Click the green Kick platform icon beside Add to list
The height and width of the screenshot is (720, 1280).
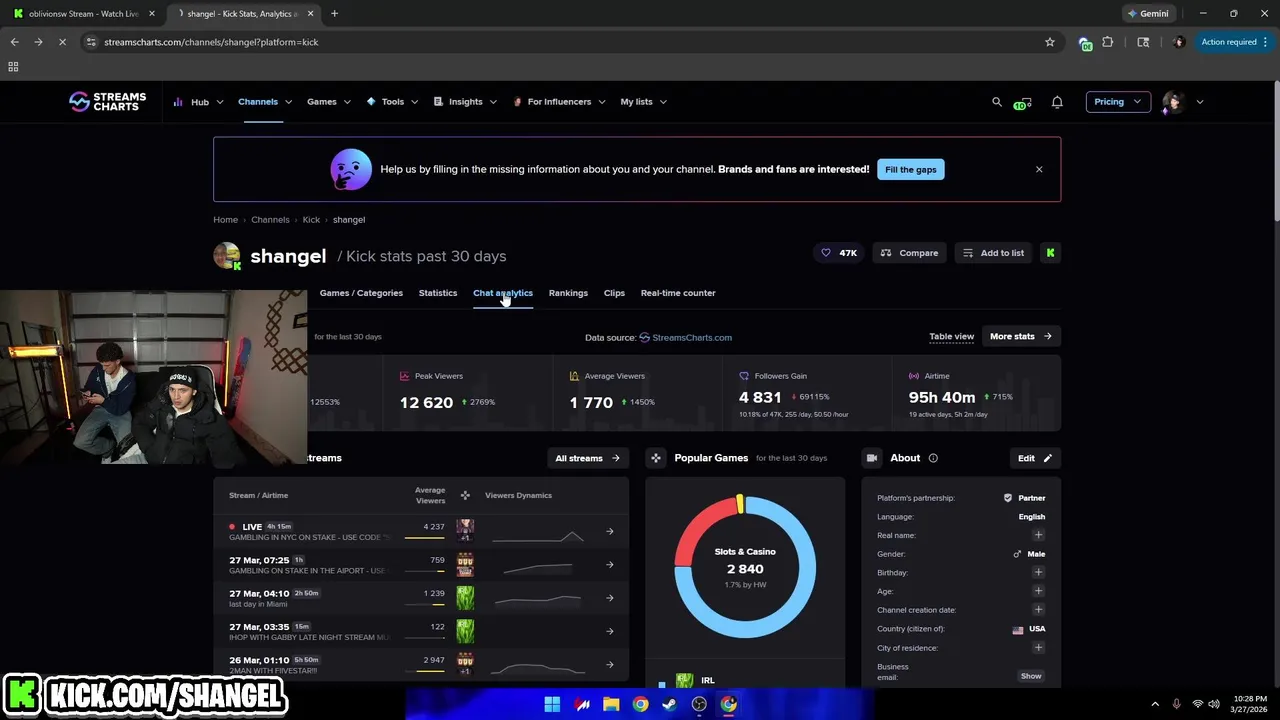coord(1050,253)
